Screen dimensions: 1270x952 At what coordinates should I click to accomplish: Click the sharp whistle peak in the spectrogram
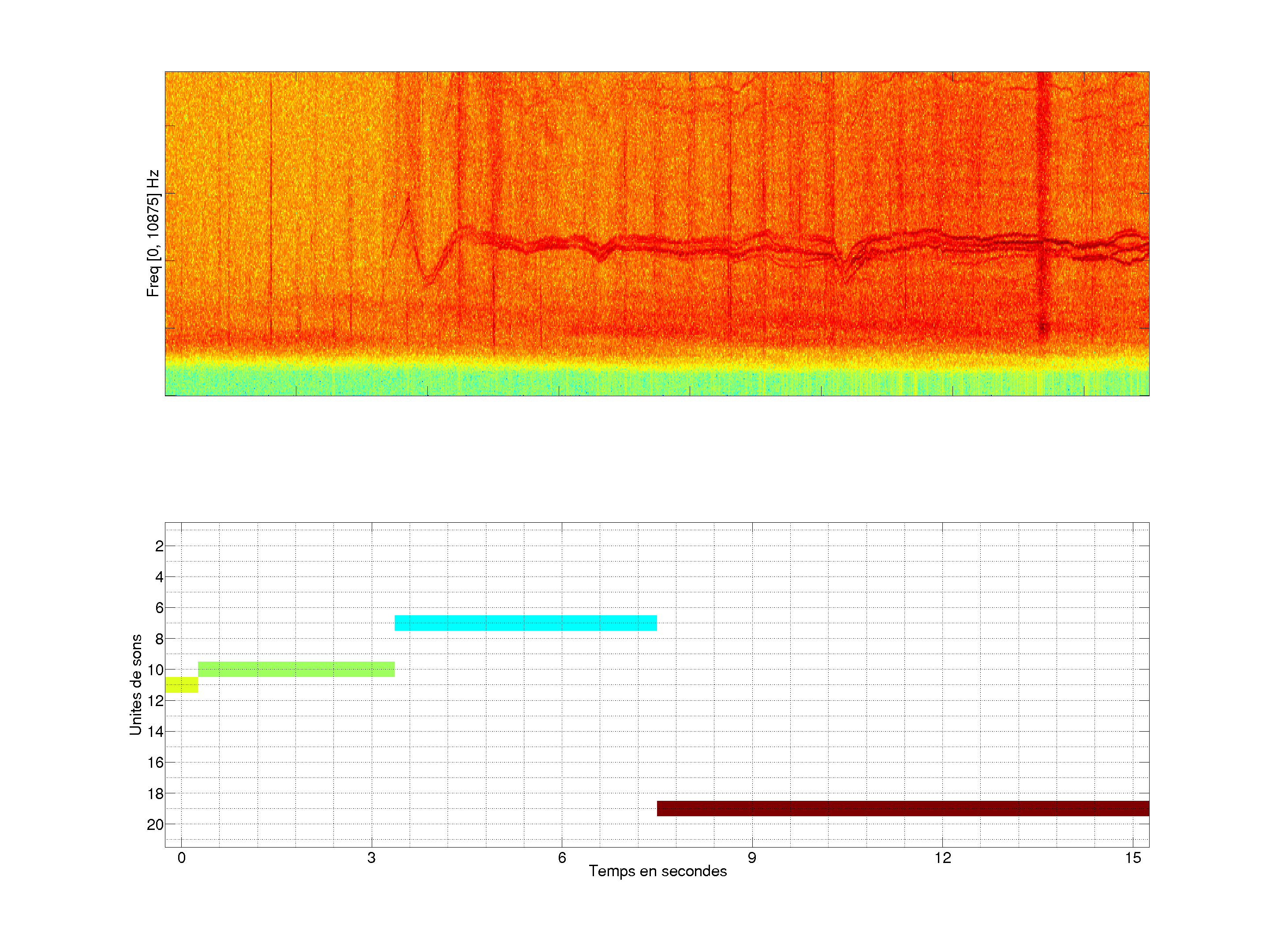point(408,198)
